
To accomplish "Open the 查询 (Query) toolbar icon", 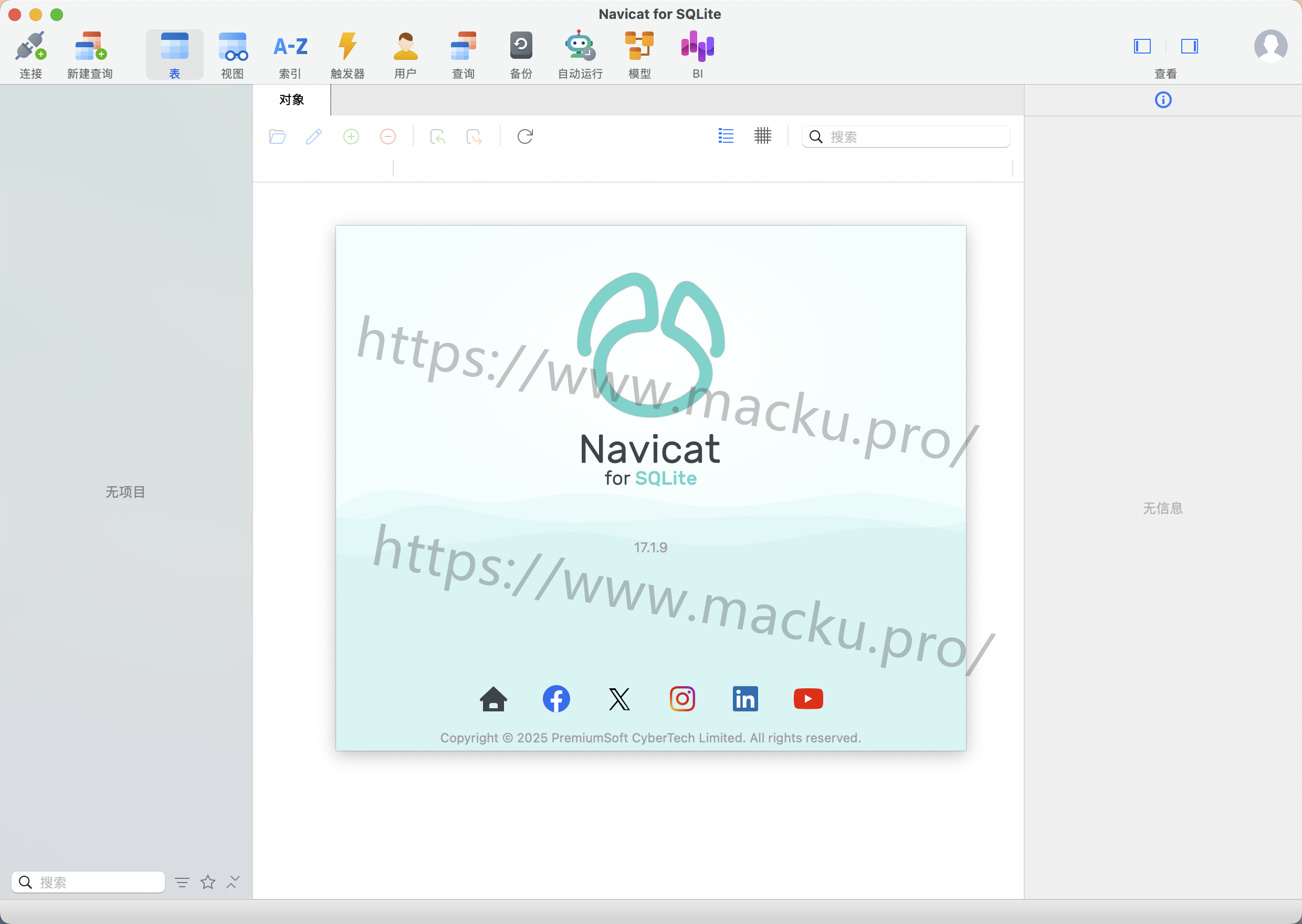I will (463, 55).
